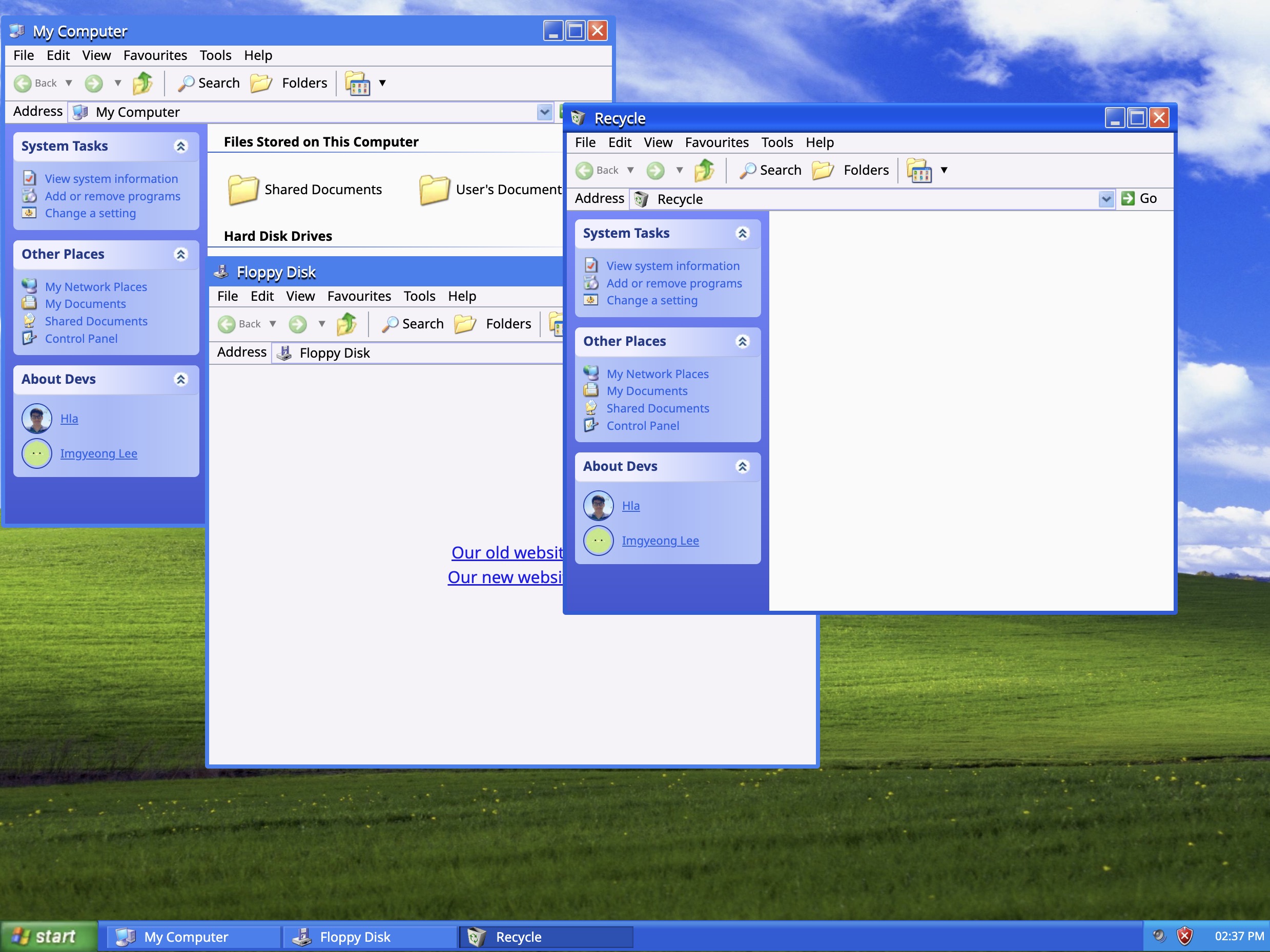Open Tools menu in Recycle window
The width and height of the screenshot is (1270, 952).
(777, 142)
